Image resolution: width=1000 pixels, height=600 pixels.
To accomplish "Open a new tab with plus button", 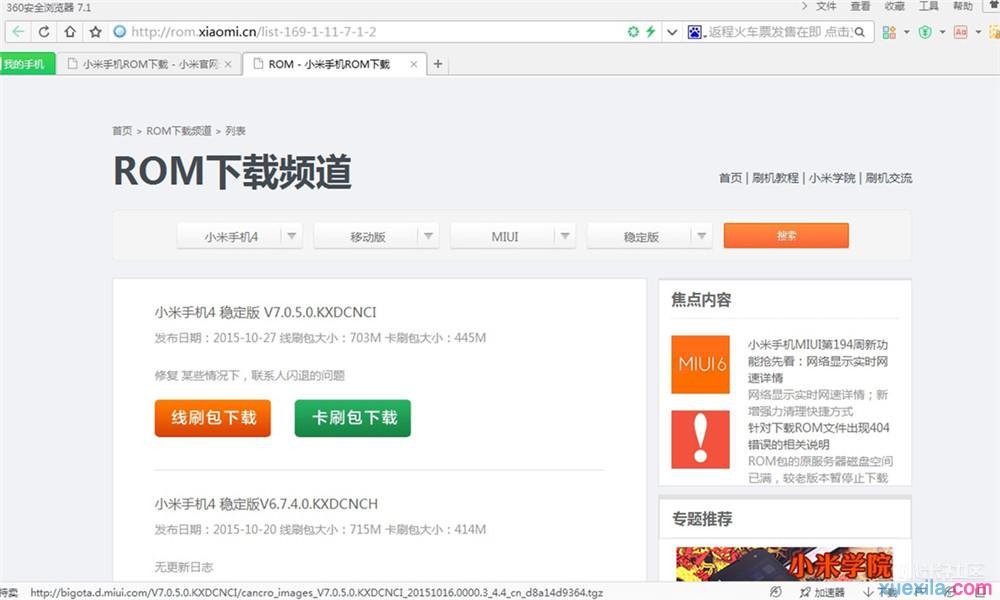I will (438, 64).
